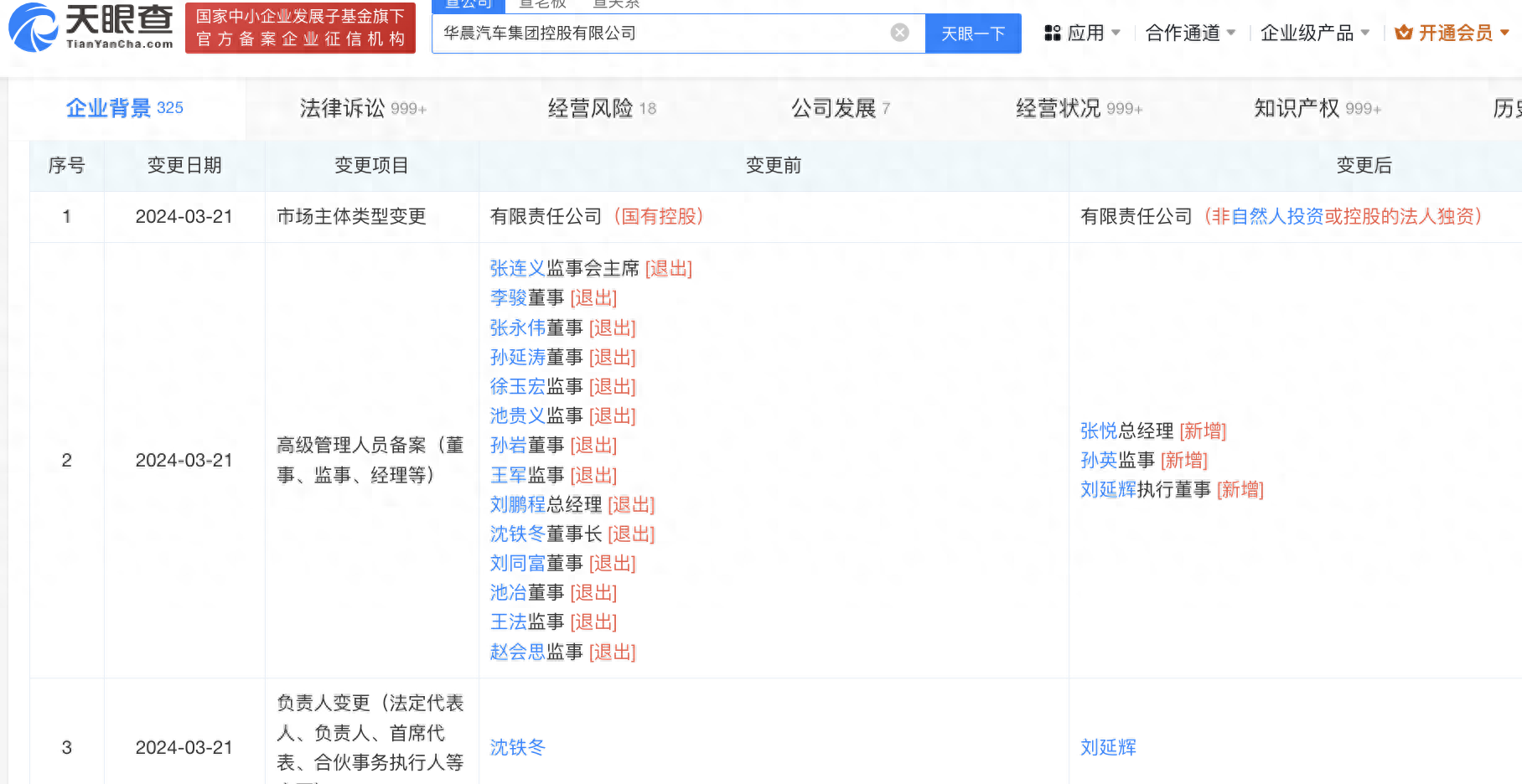Click the name 刘同富
This screenshot has height=784, width=1522.
coord(518,563)
